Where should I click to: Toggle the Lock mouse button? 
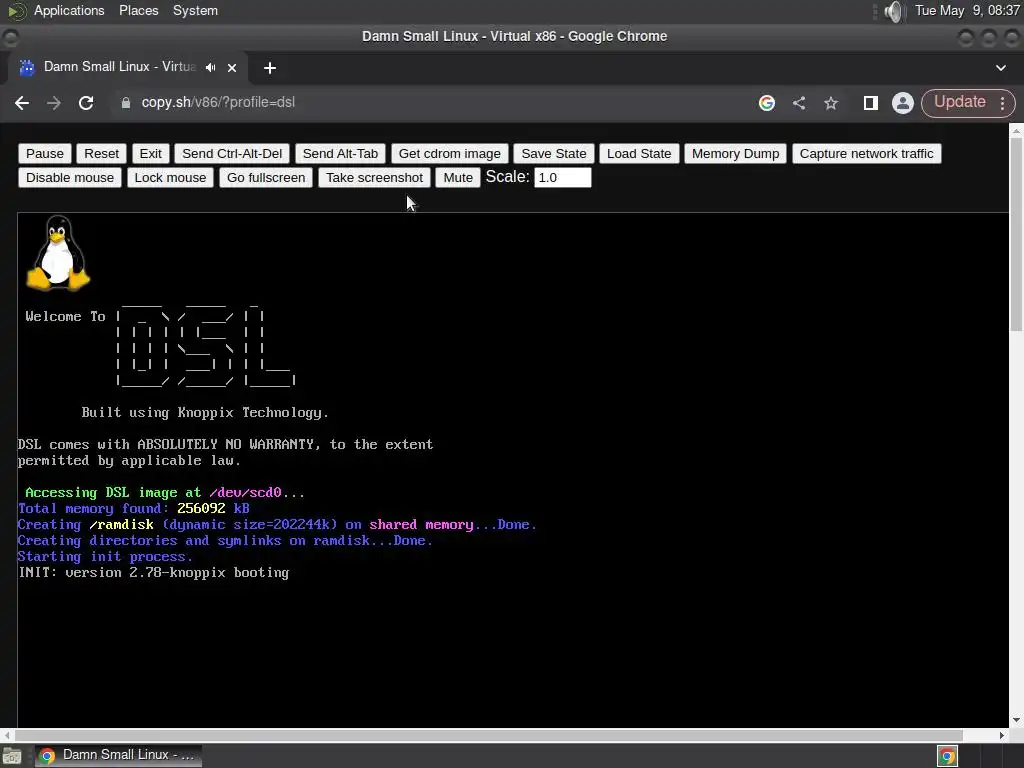click(x=170, y=178)
